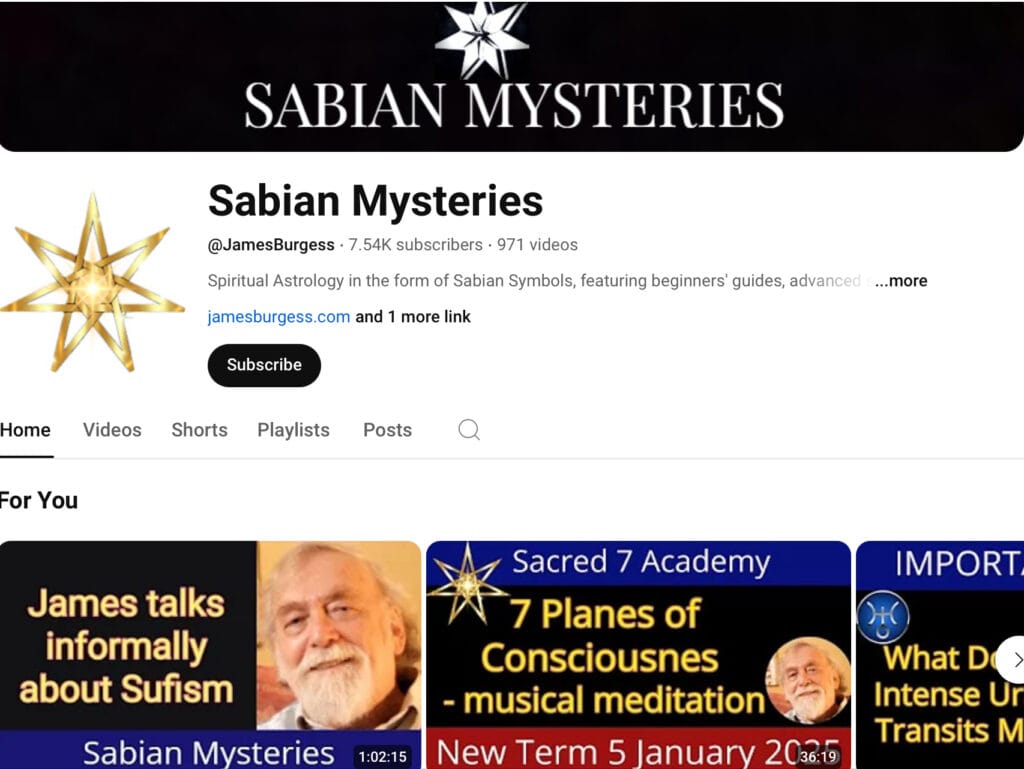The image size is (1024, 769).
Task: Click the Uranus glyph icon on the third thumbnail
Action: tap(882, 616)
